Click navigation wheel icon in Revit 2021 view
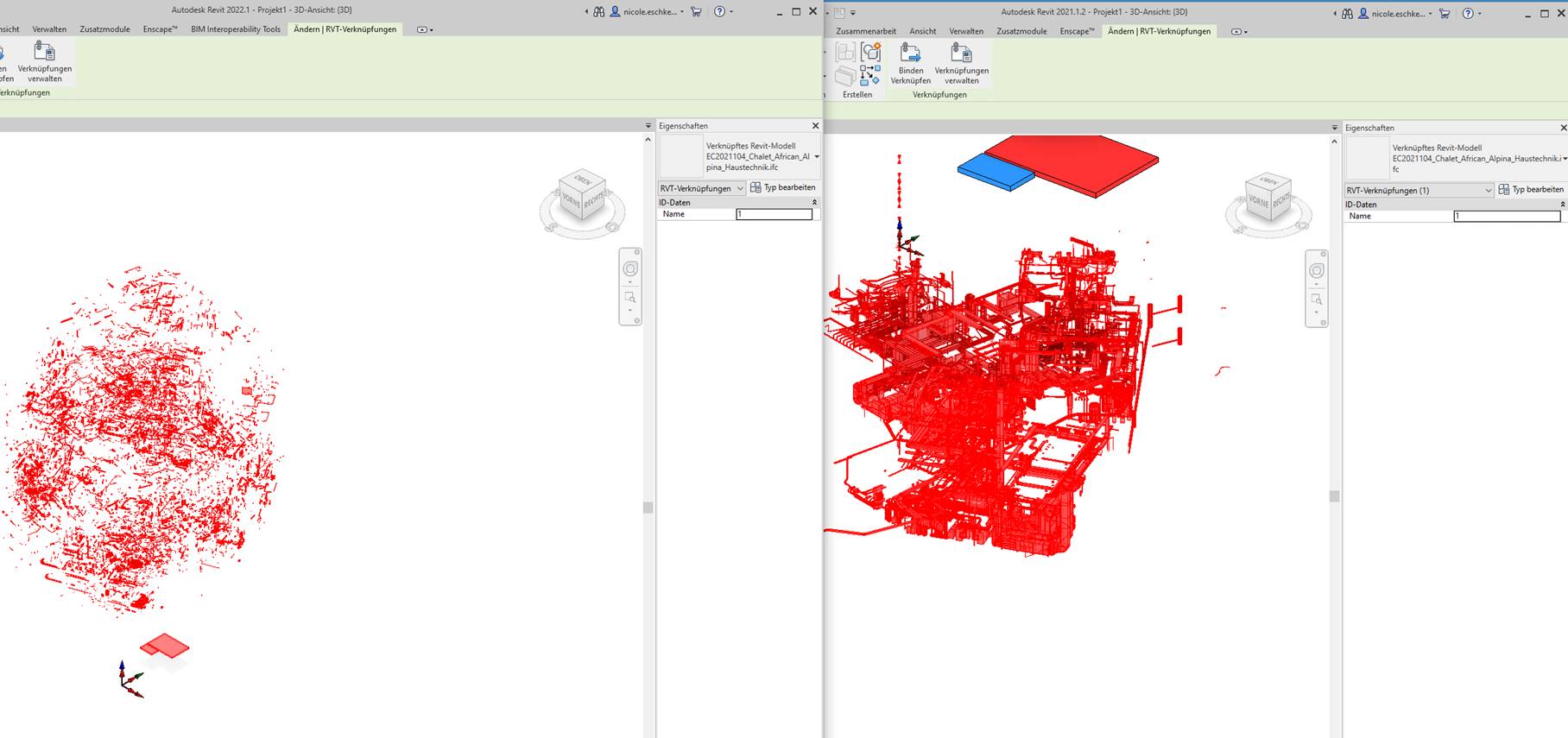 (1316, 271)
